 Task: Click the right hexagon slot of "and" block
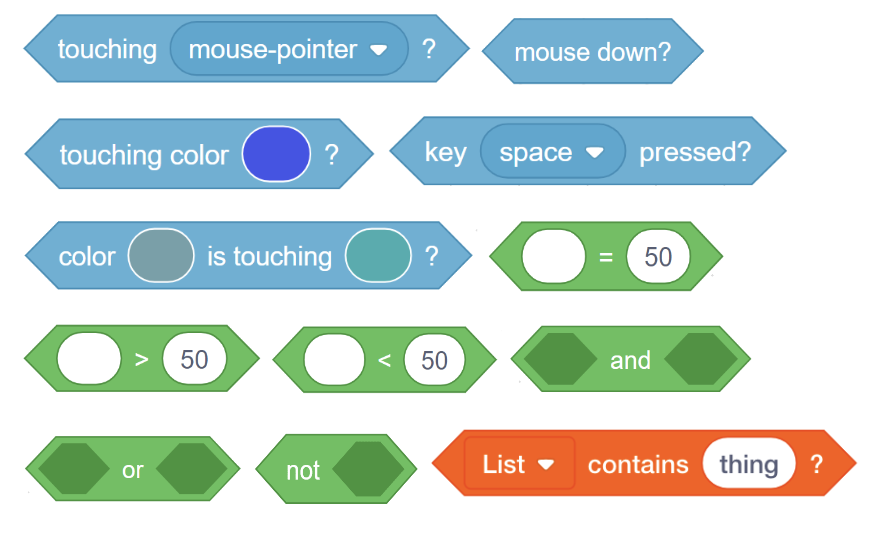click(x=700, y=360)
